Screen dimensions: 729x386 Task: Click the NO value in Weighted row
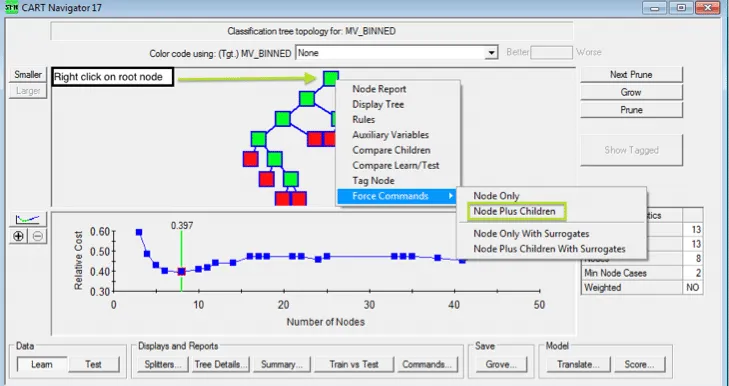pyautogui.click(x=692, y=287)
